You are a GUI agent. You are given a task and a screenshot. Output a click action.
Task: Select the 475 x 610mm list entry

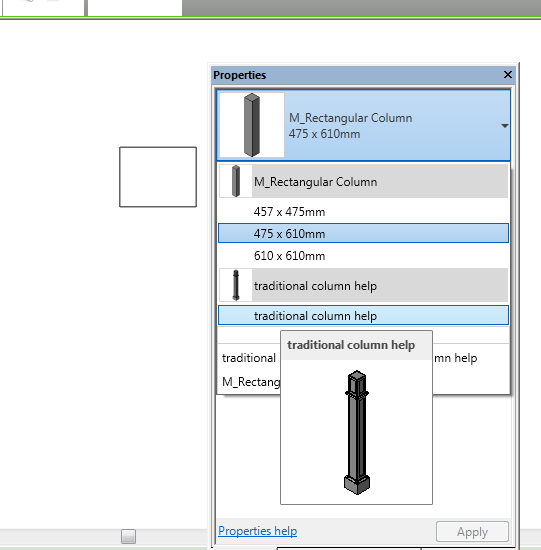[363, 233]
